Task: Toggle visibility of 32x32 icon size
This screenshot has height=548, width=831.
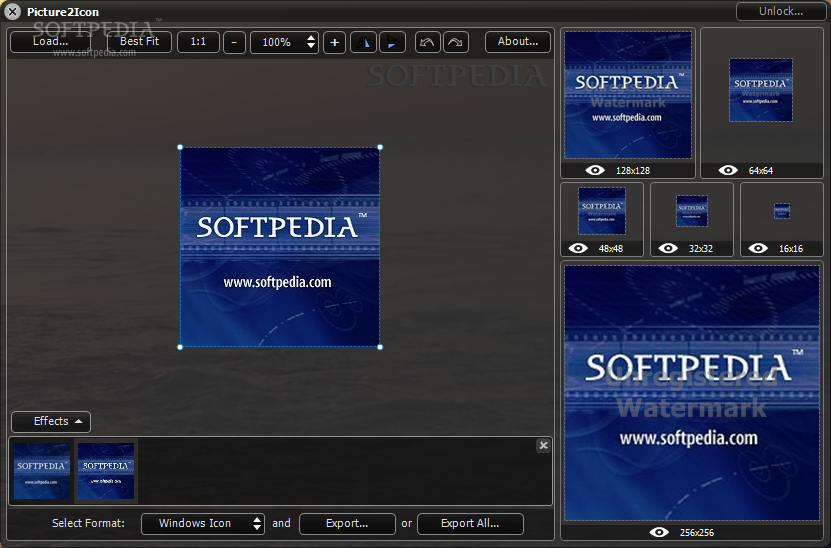Action: [668, 248]
